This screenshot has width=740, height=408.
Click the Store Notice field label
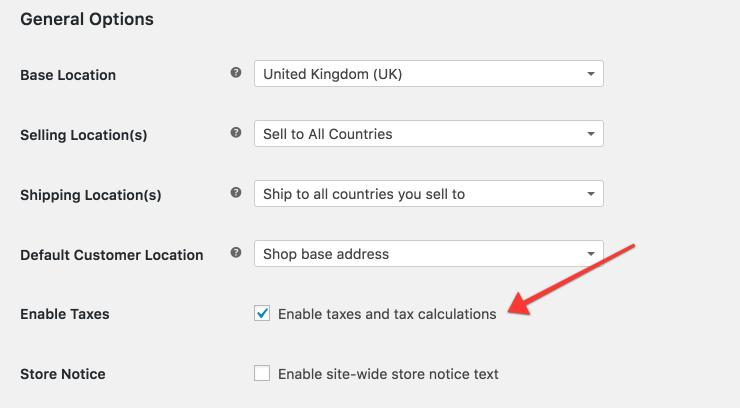tap(63, 374)
